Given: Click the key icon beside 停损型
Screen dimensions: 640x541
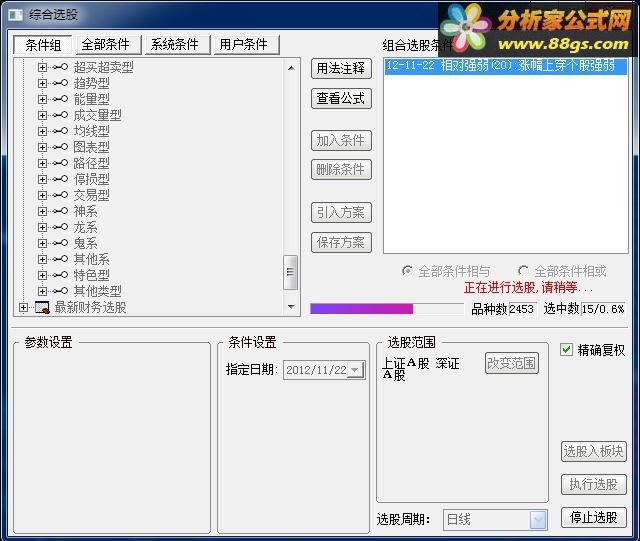Looking at the screenshot, I should point(60,179).
